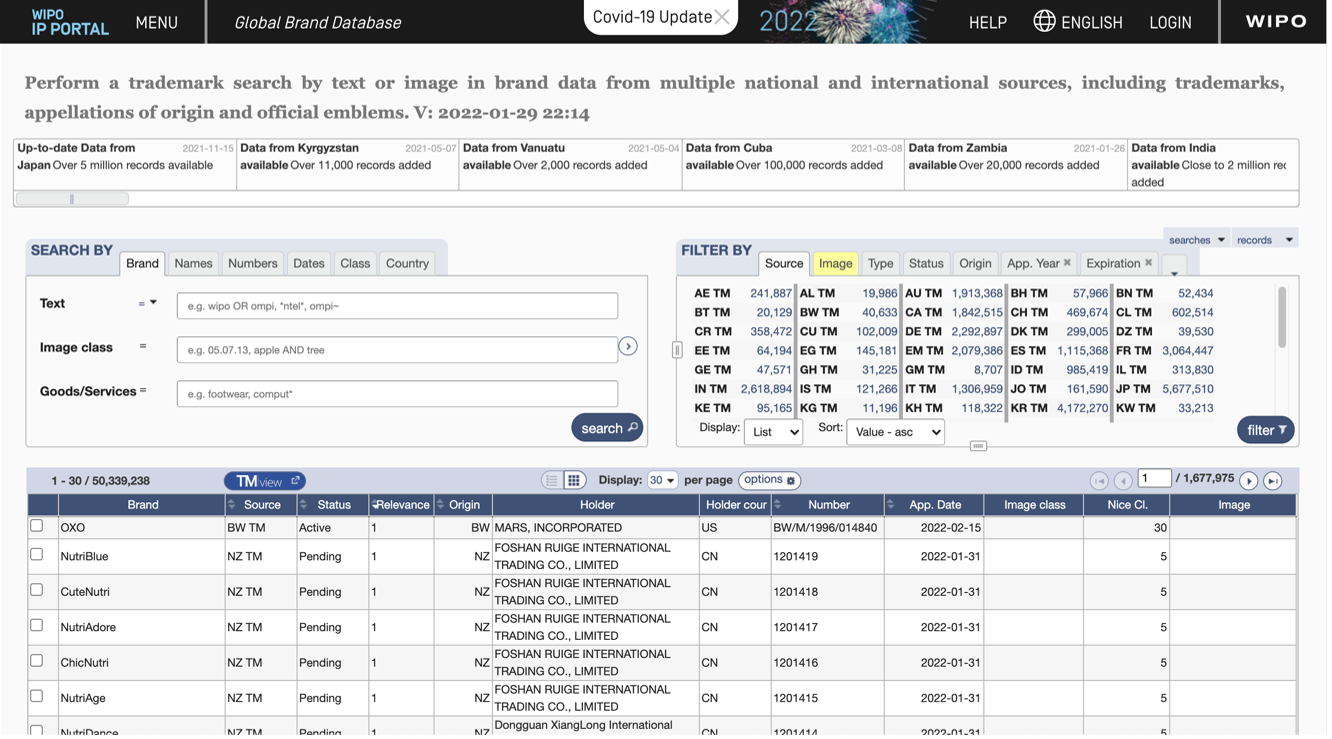Focus the Text search input field
1332x739 pixels.
(x=399, y=306)
